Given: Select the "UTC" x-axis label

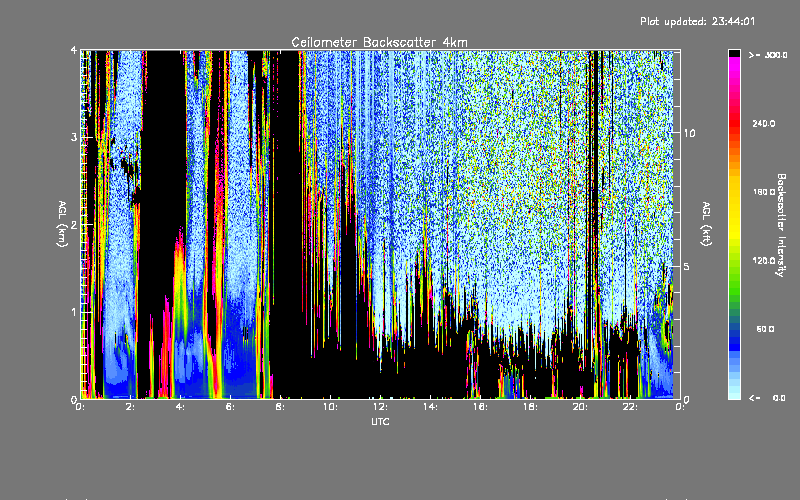Looking at the screenshot, I should tap(380, 421).
